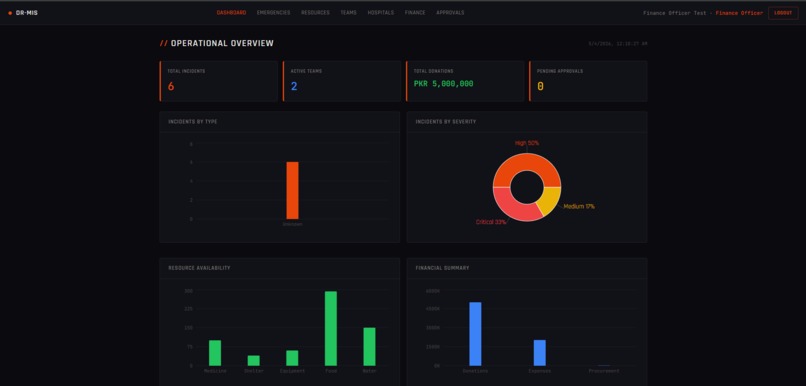
Task: Click the orange Unknown incident type bar
Action: [292, 191]
